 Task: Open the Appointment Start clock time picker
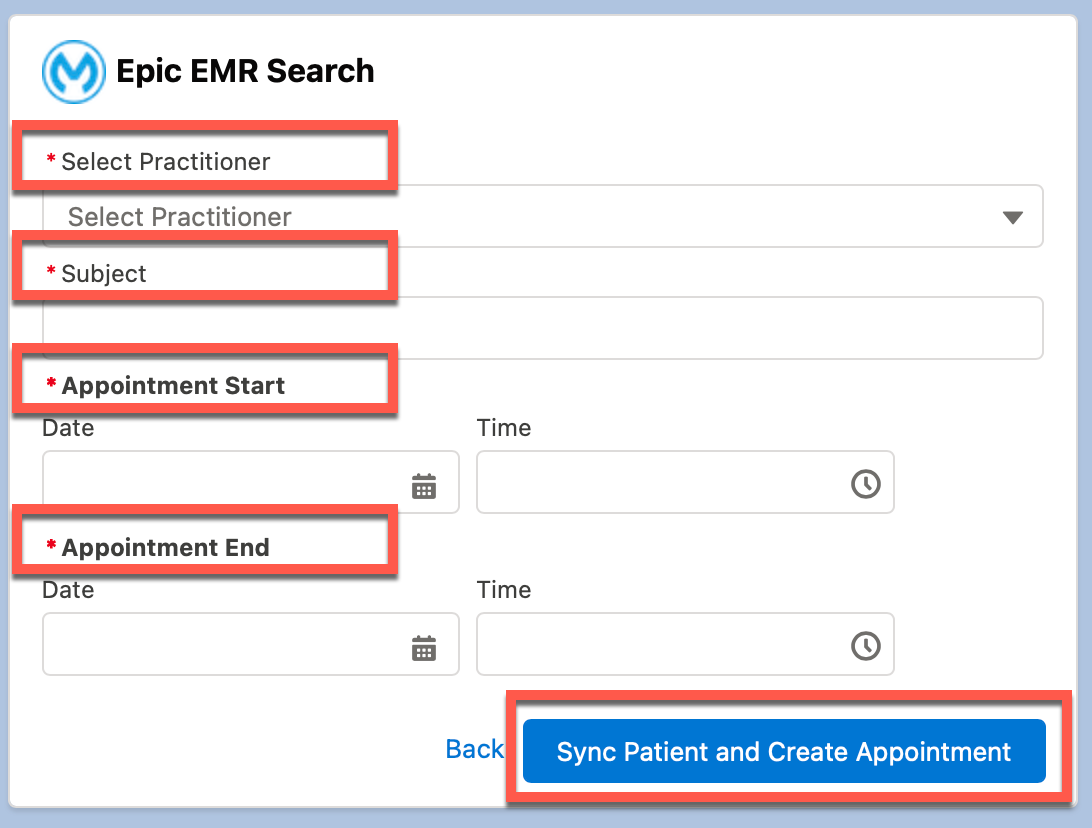[866, 483]
